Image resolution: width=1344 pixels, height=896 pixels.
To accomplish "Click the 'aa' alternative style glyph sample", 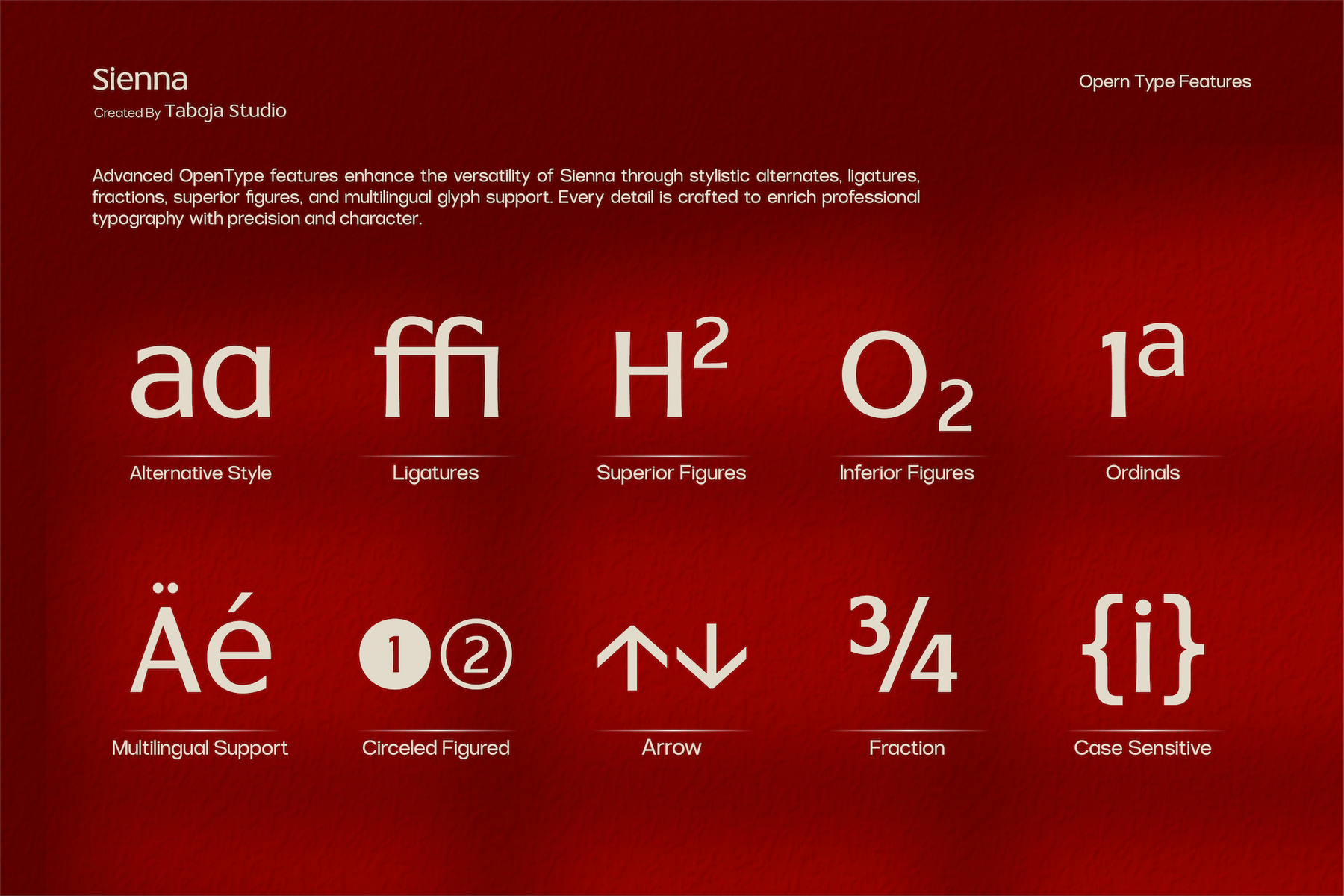I will coord(201,379).
